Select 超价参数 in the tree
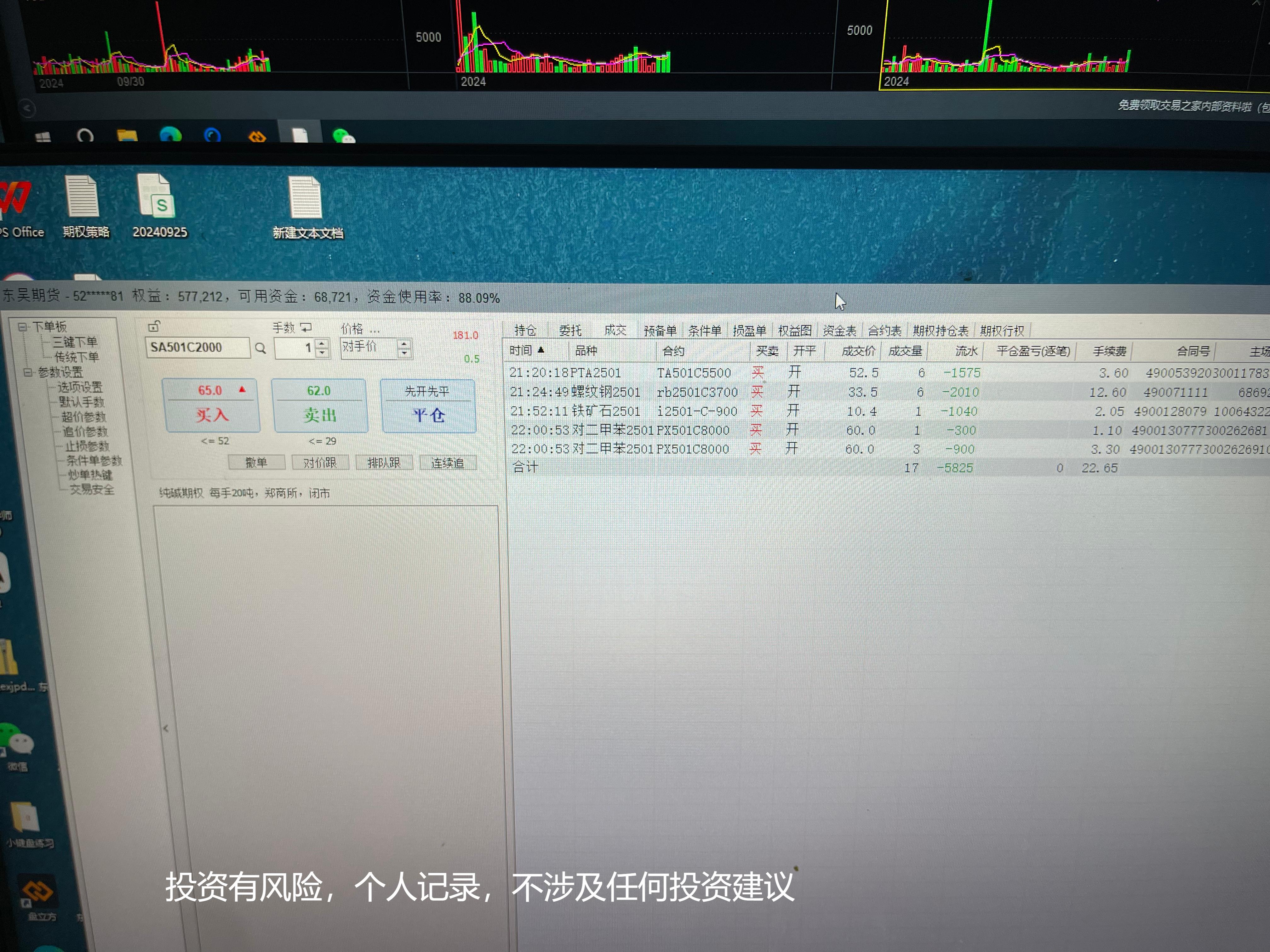This screenshot has height=952, width=1270. 84,416
